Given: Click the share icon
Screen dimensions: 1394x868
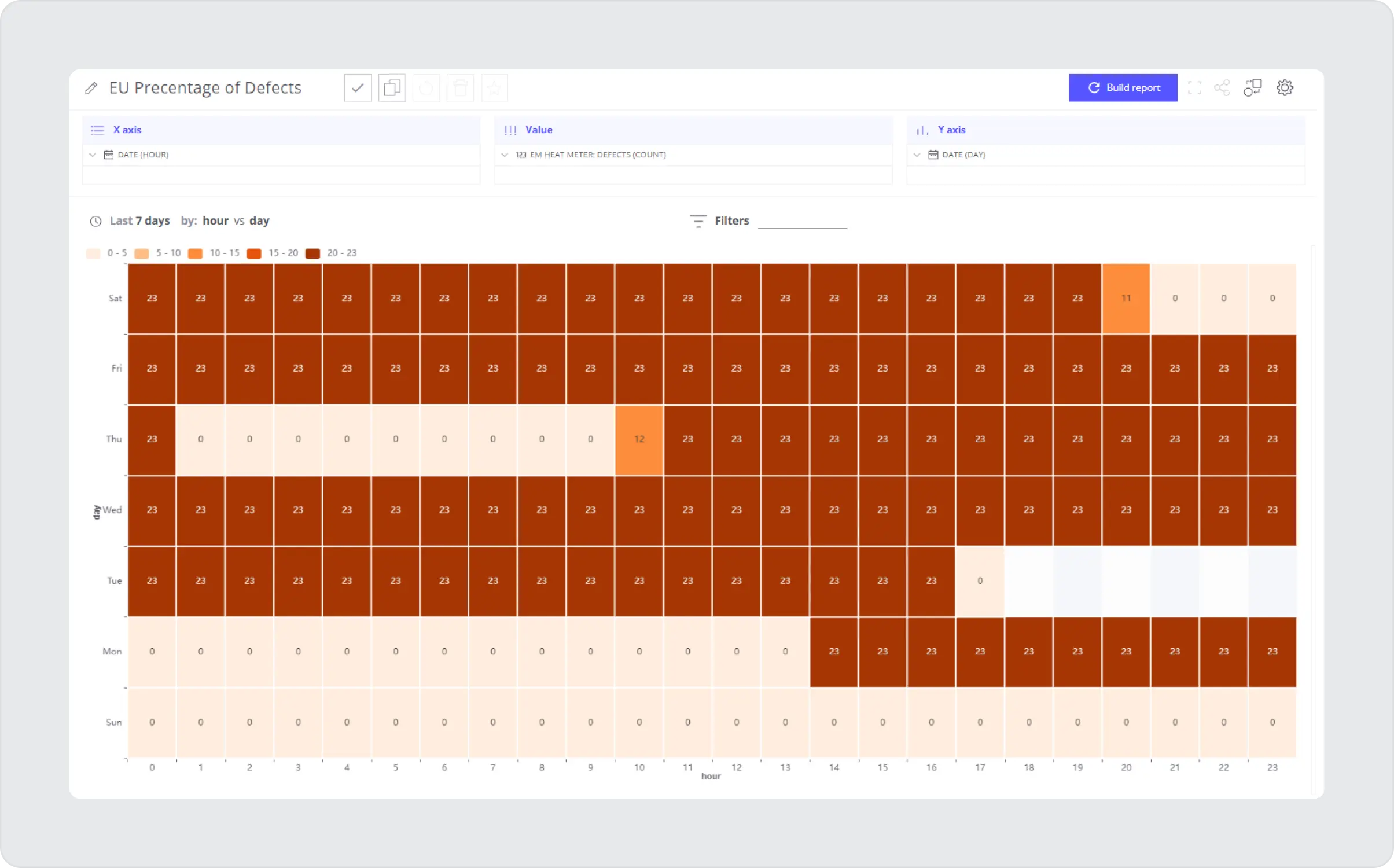Looking at the screenshot, I should (x=1222, y=88).
